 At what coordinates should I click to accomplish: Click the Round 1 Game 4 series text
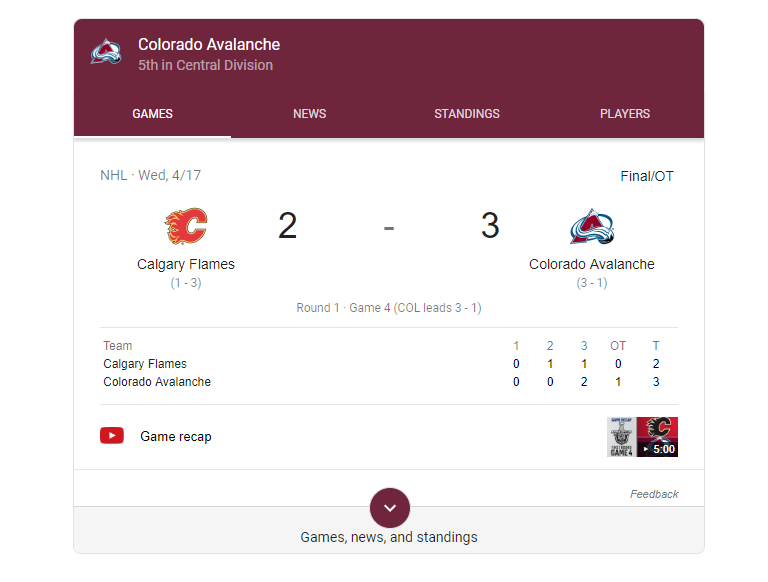(x=389, y=308)
